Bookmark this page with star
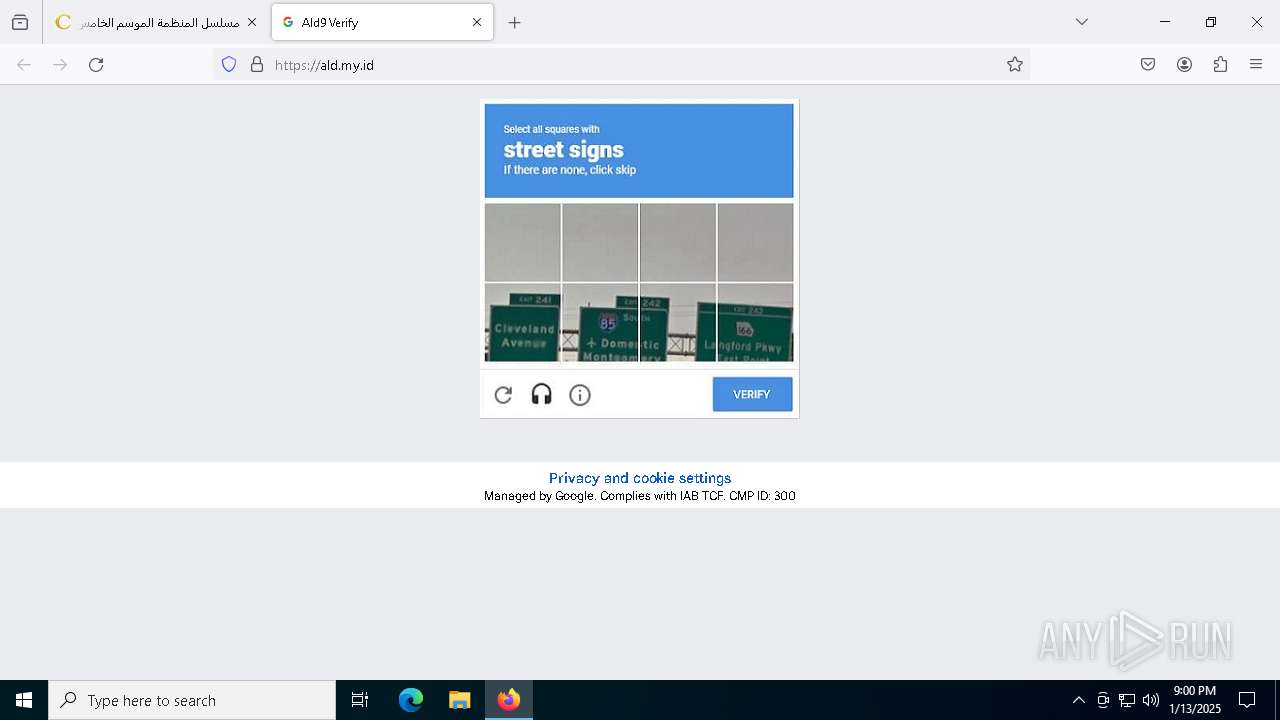The image size is (1280, 720). (x=1015, y=65)
